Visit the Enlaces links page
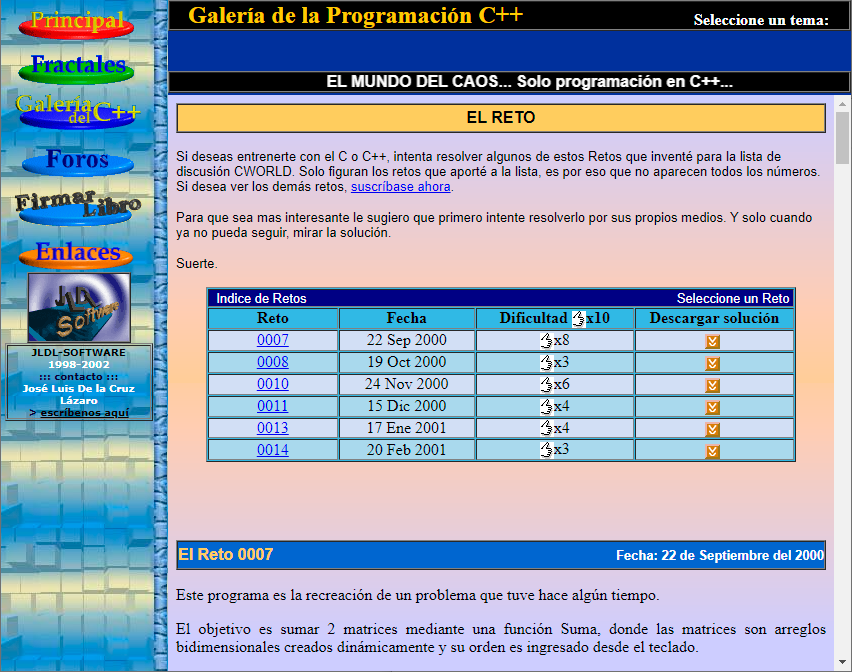This screenshot has height=672, width=852. (x=77, y=252)
